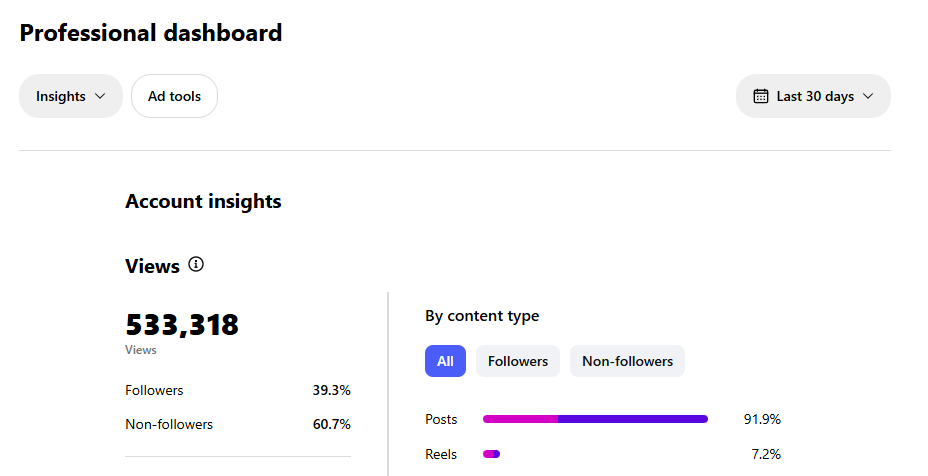The image size is (928, 476).
Task: Click the Professional dashboard heading
Action: coord(151,32)
